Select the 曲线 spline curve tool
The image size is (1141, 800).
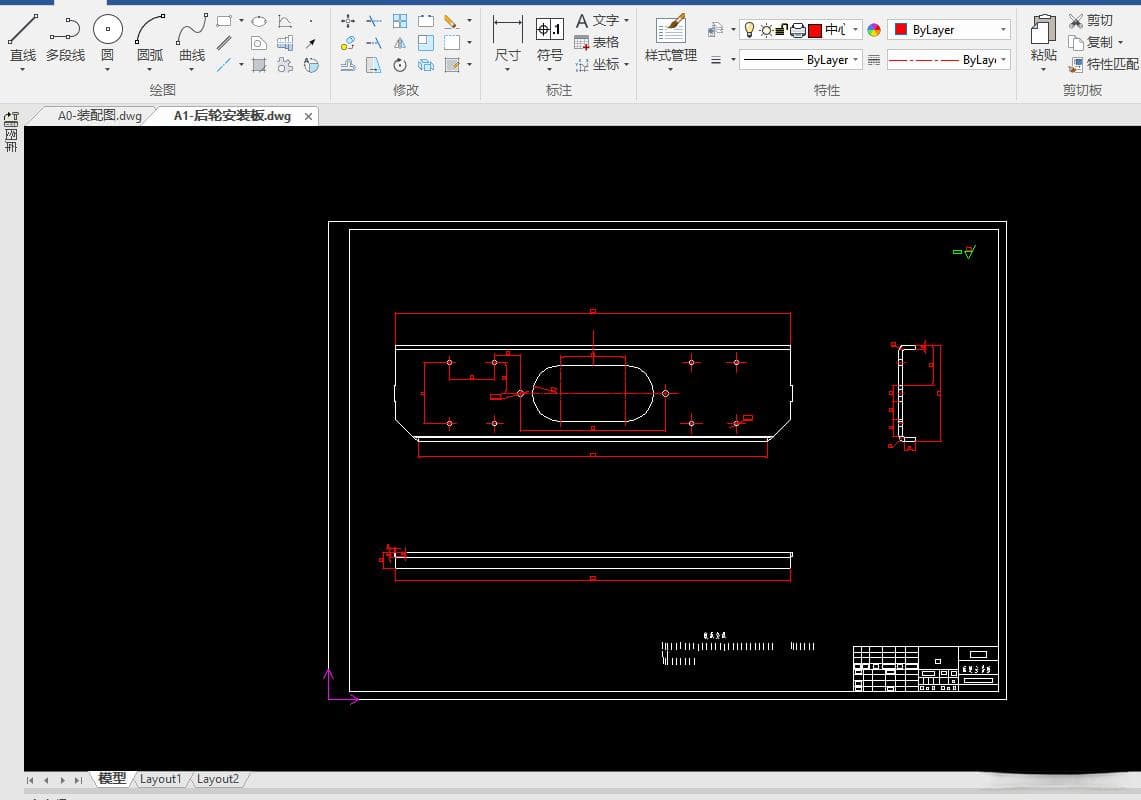192,38
